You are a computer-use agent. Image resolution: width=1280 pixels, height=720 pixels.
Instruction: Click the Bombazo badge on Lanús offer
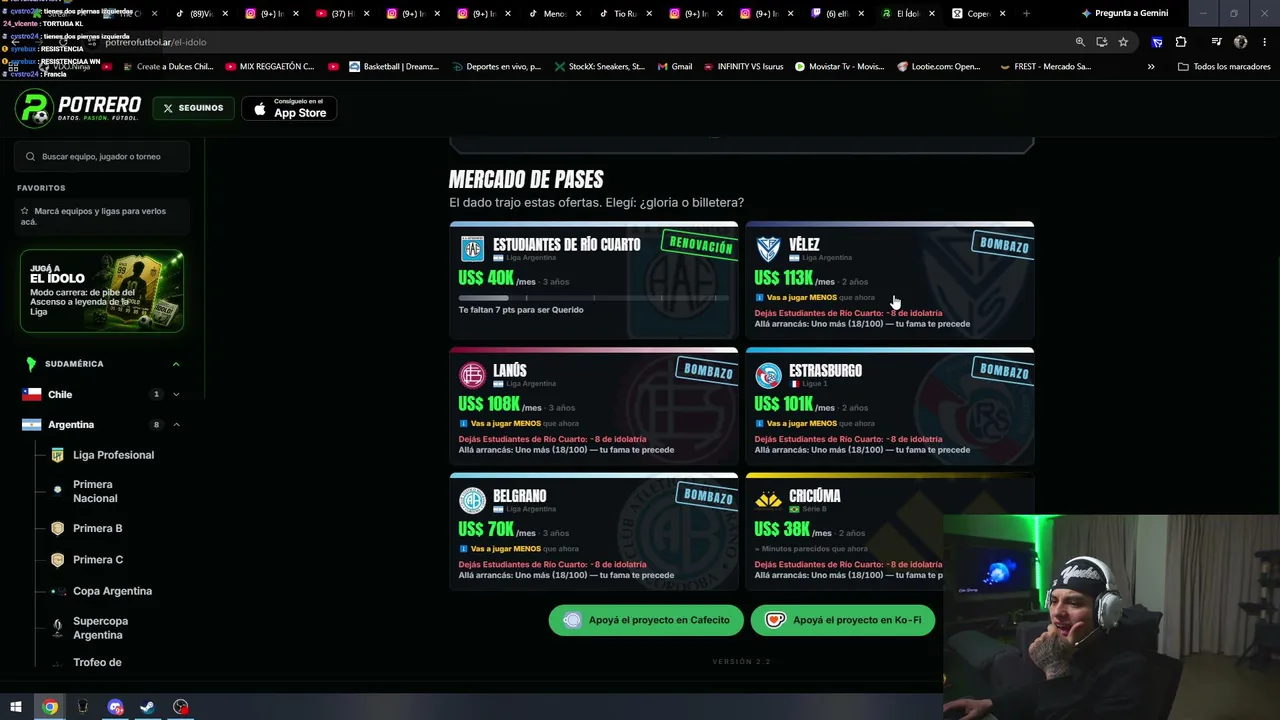(x=707, y=371)
